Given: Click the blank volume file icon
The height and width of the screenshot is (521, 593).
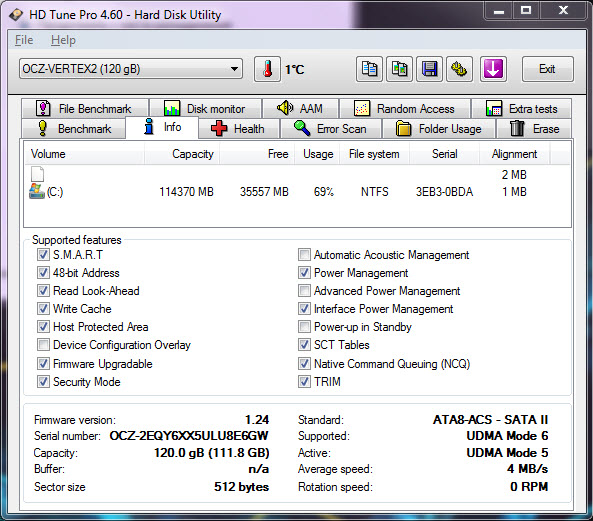Looking at the screenshot, I should 37,174.
